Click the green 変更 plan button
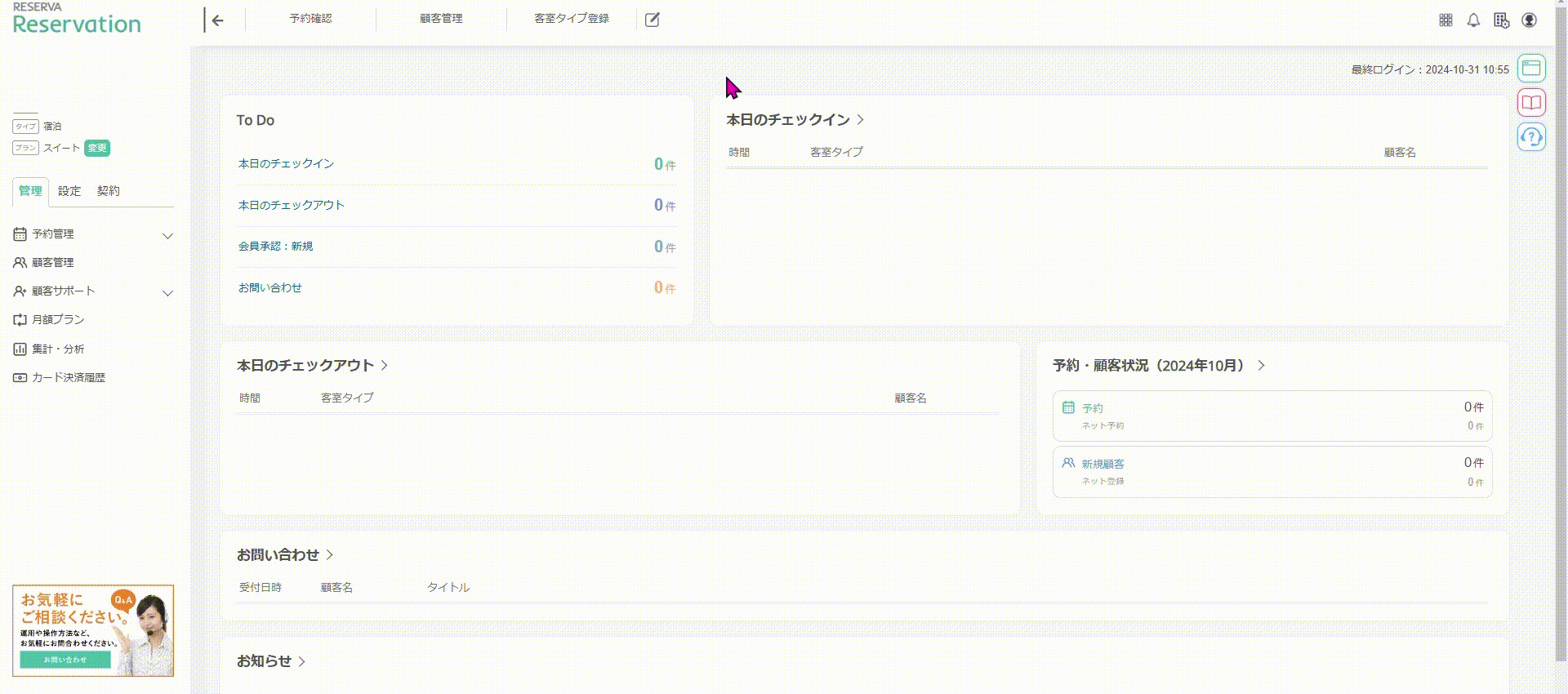The height and width of the screenshot is (694, 1568). coord(97,148)
